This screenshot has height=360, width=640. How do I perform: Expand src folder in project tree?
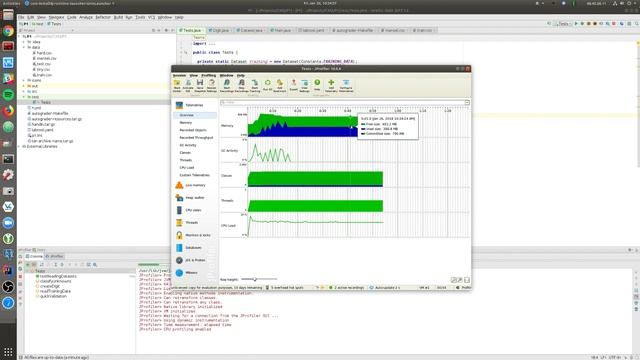[x=24, y=91]
